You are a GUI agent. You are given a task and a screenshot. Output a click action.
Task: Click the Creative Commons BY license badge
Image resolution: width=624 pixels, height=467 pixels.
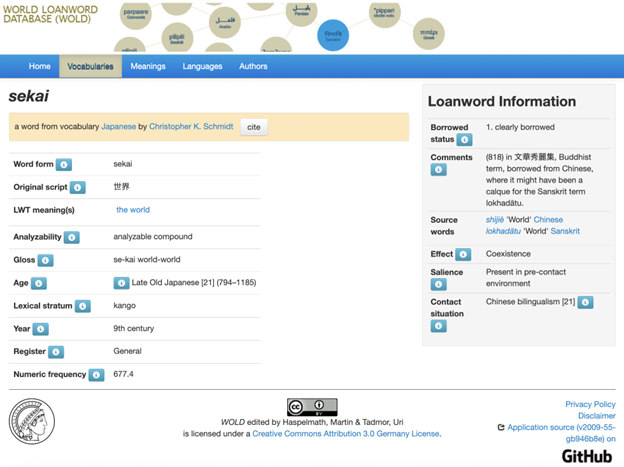click(312, 407)
